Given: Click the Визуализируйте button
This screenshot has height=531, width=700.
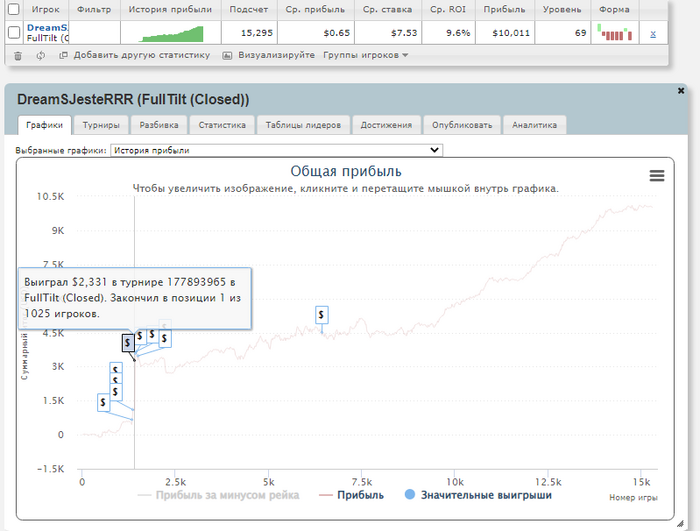Looking at the screenshot, I should click(269, 55).
